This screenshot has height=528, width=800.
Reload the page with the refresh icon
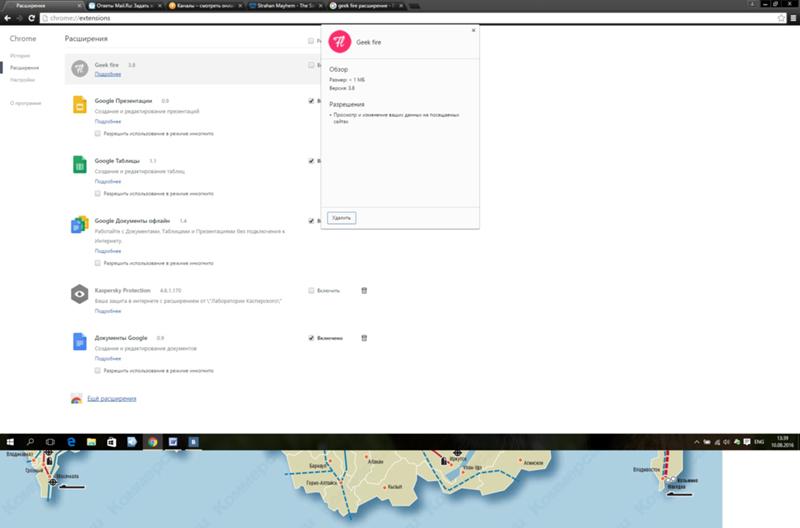click(x=32, y=18)
